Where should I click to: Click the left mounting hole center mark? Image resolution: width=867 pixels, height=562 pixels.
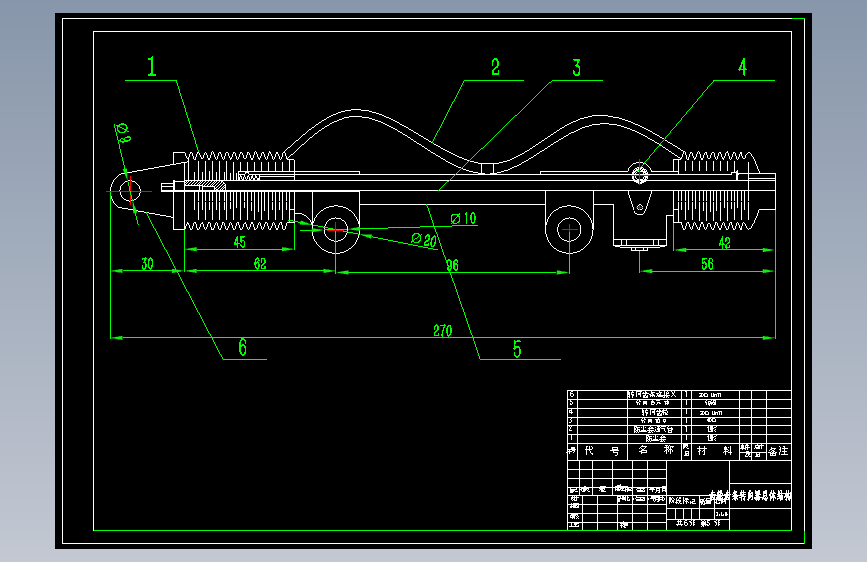(336, 229)
